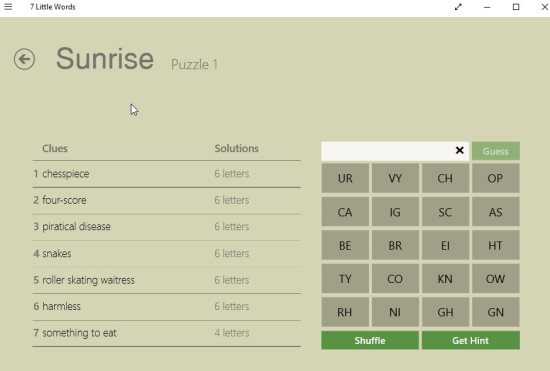The image size is (550, 371).
Task: Select the VY letter tile
Action: coord(395,178)
